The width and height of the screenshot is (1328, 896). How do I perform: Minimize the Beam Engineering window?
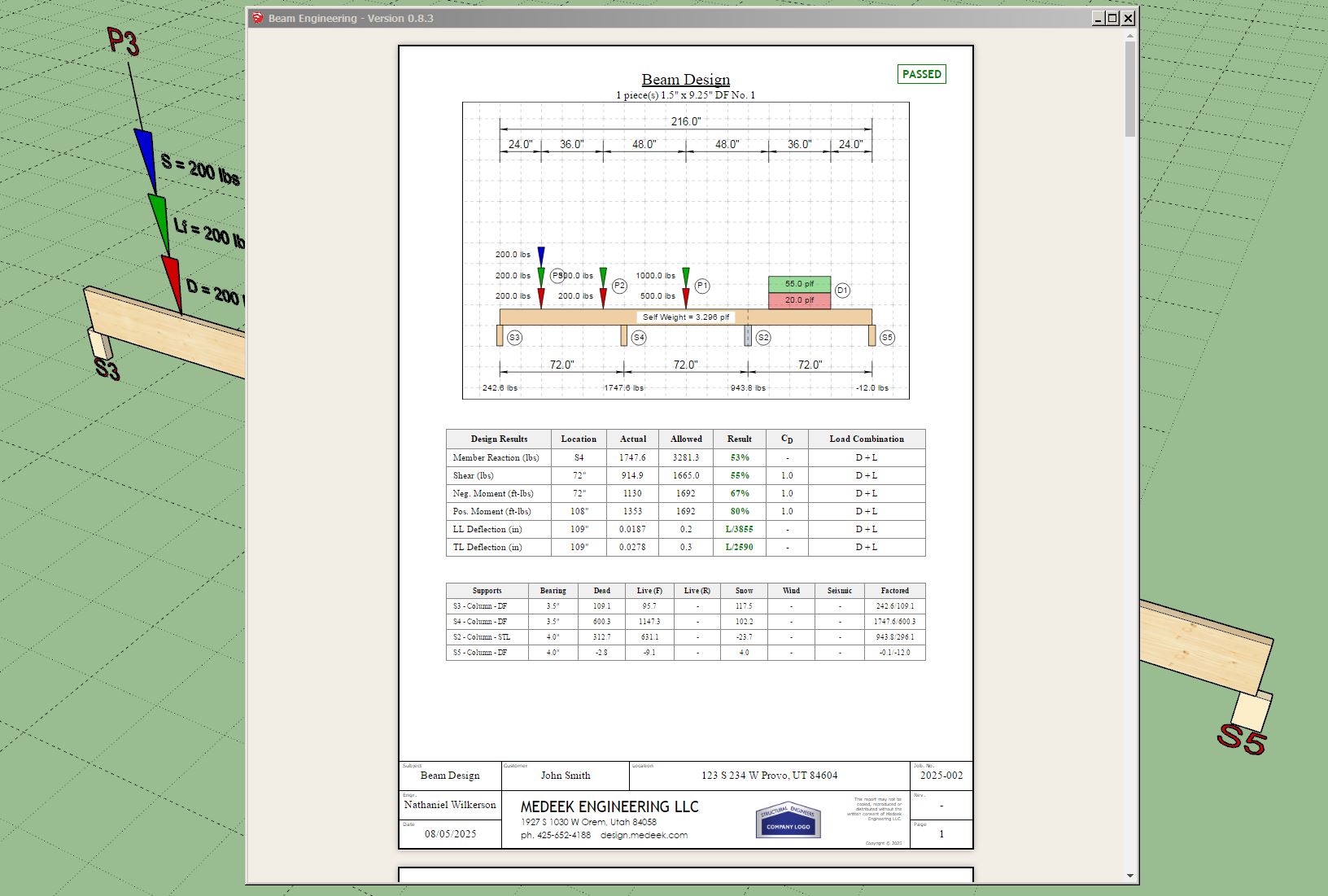(x=1098, y=18)
